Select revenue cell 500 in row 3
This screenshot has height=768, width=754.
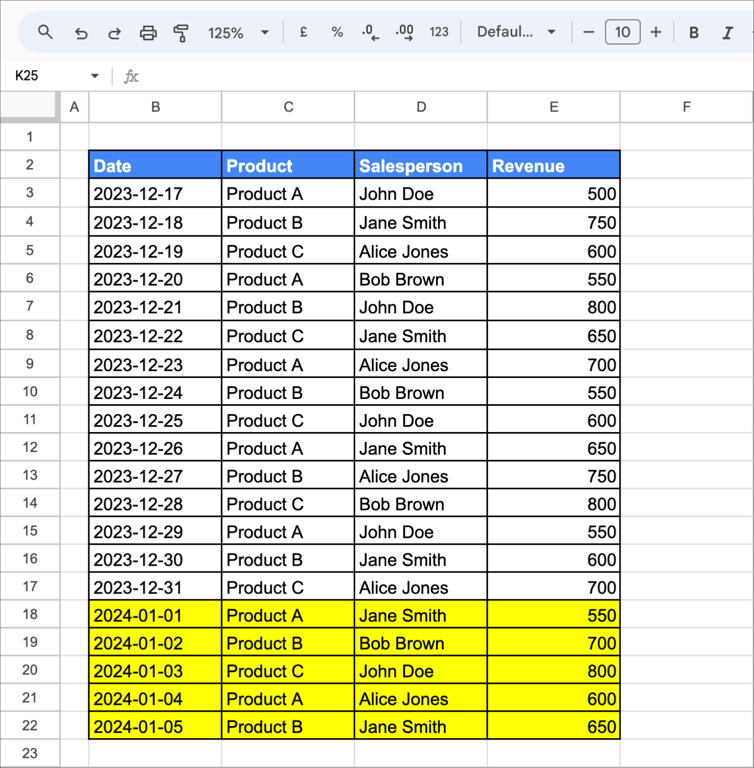coord(554,193)
